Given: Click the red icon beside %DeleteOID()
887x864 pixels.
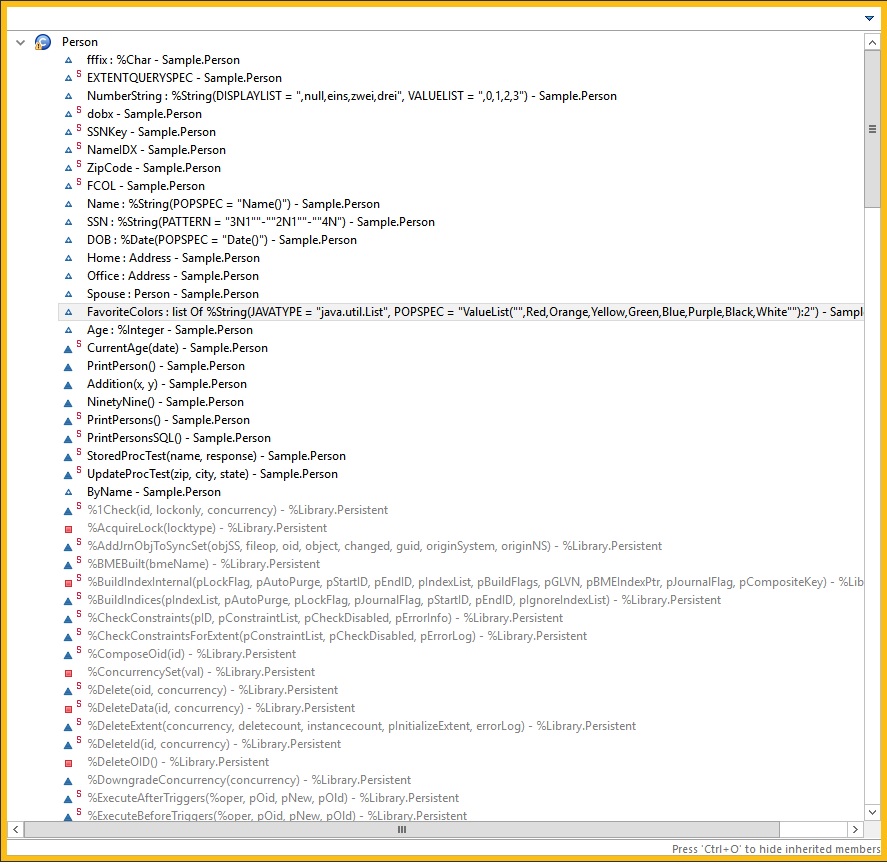Looking at the screenshot, I should (68, 763).
